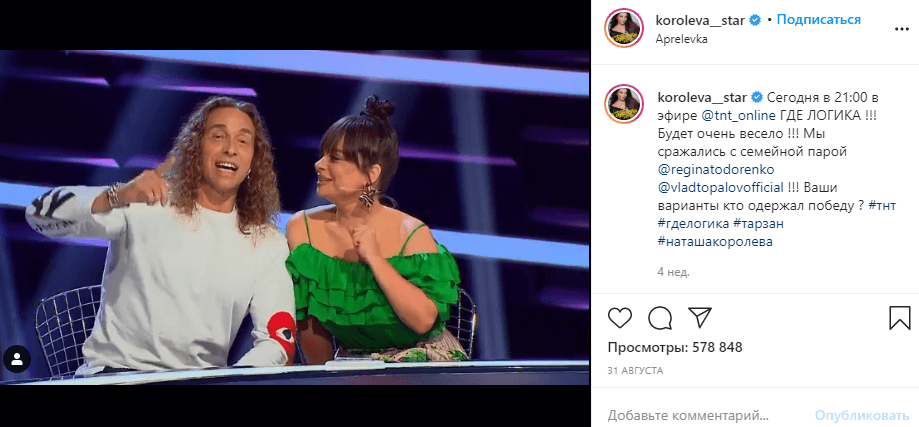Click Подписаться to follow the account
919x427 pixels.
[819, 19]
